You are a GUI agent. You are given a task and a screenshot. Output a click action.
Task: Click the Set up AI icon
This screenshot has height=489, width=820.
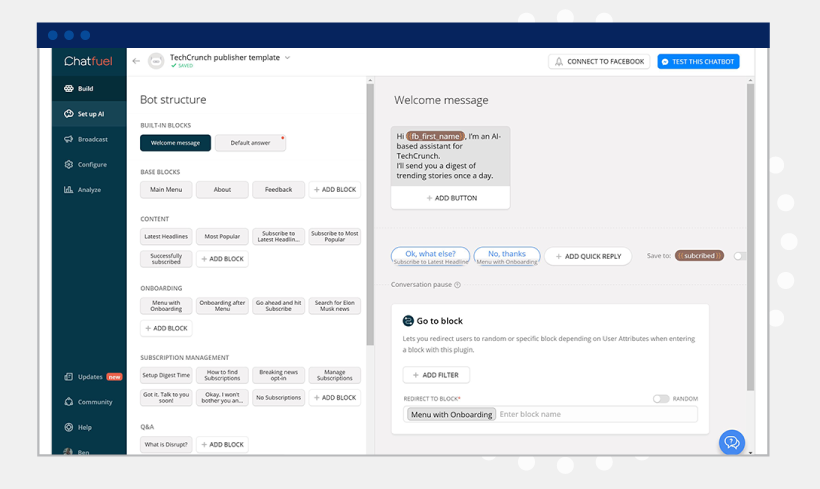click(x=69, y=113)
